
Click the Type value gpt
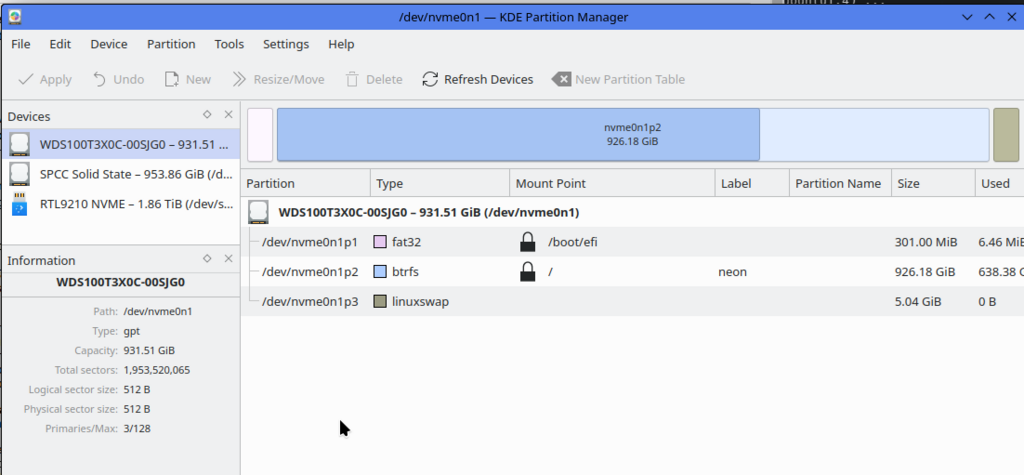pyautogui.click(x=132, y=331)
